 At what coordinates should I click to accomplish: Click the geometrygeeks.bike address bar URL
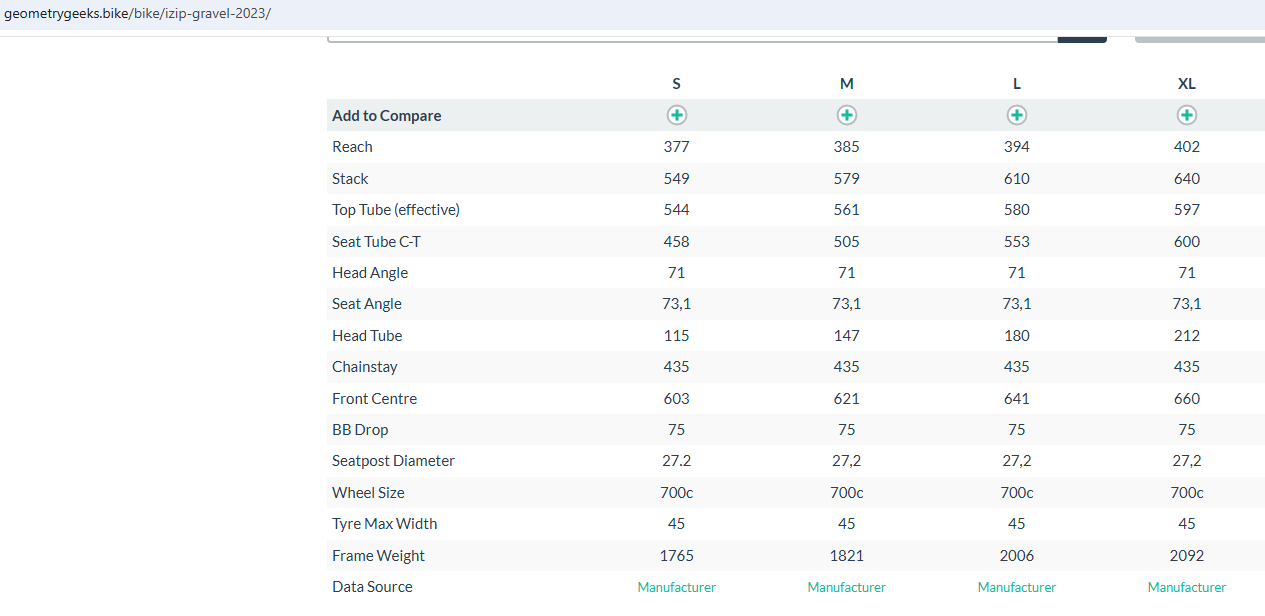(137, 14)
